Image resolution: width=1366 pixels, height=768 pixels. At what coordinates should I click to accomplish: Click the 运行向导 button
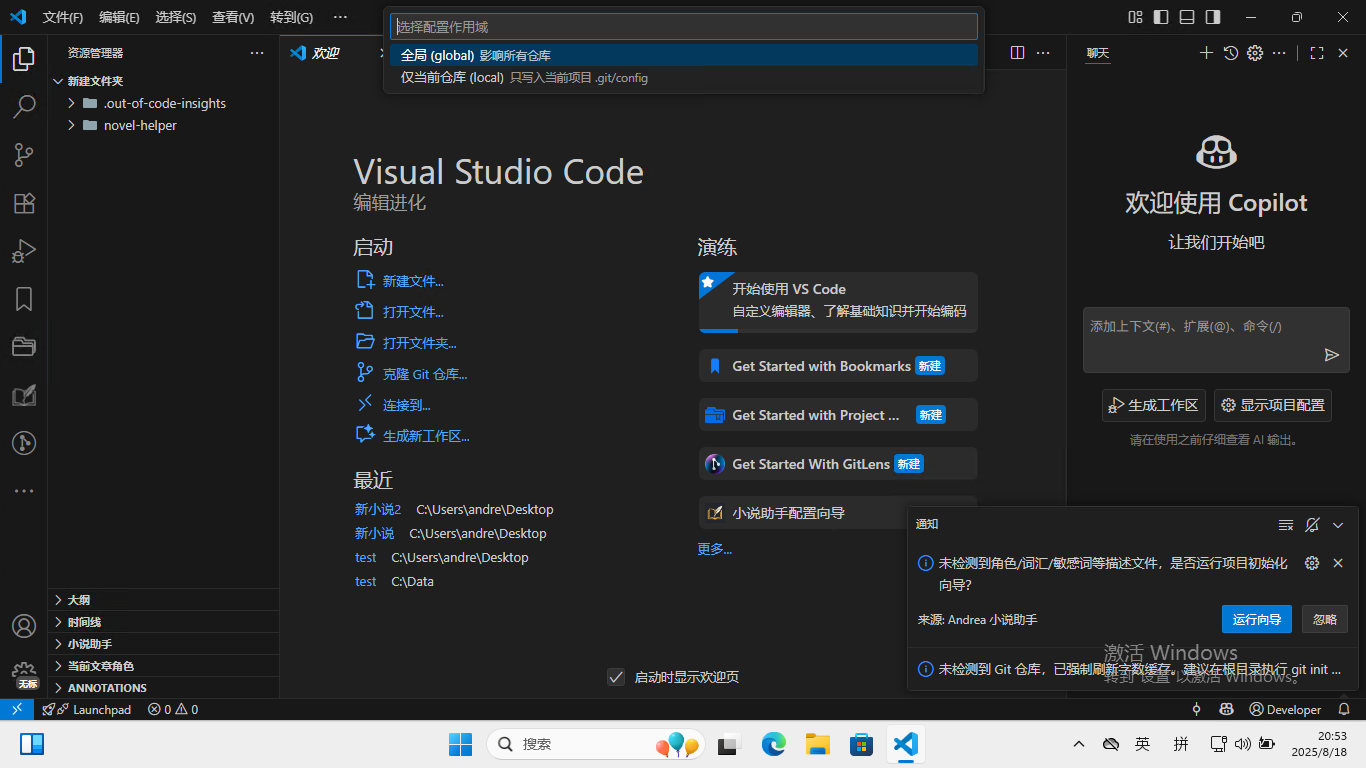1256,619
